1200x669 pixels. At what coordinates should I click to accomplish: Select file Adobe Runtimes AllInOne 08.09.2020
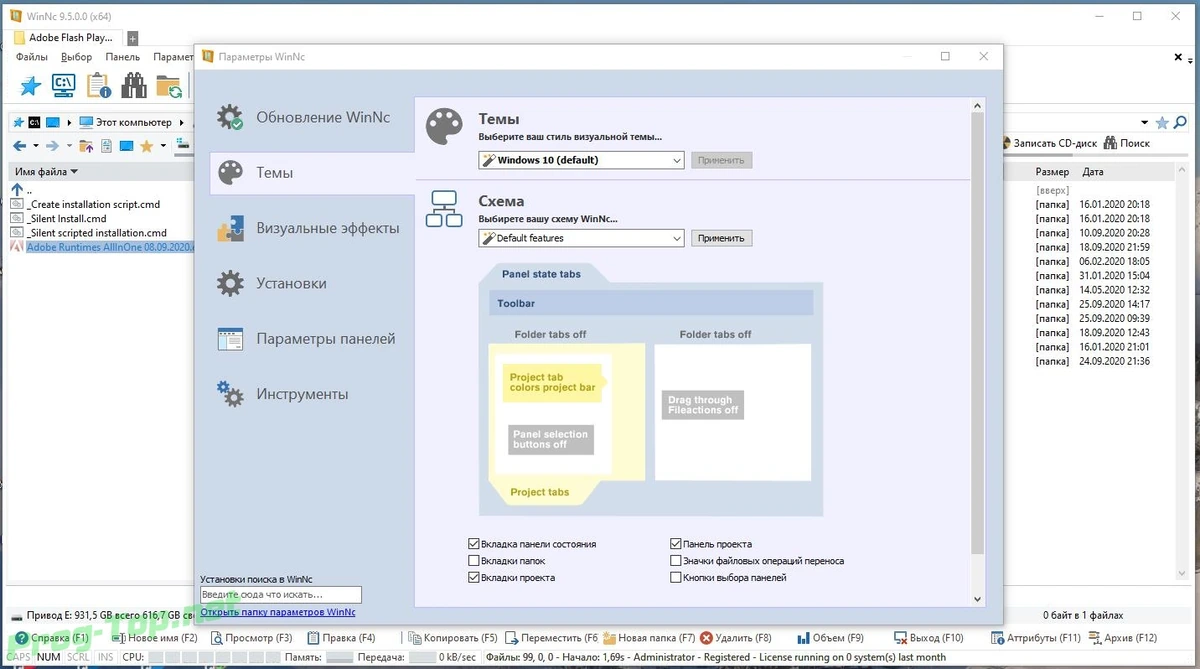coord(101,247)
